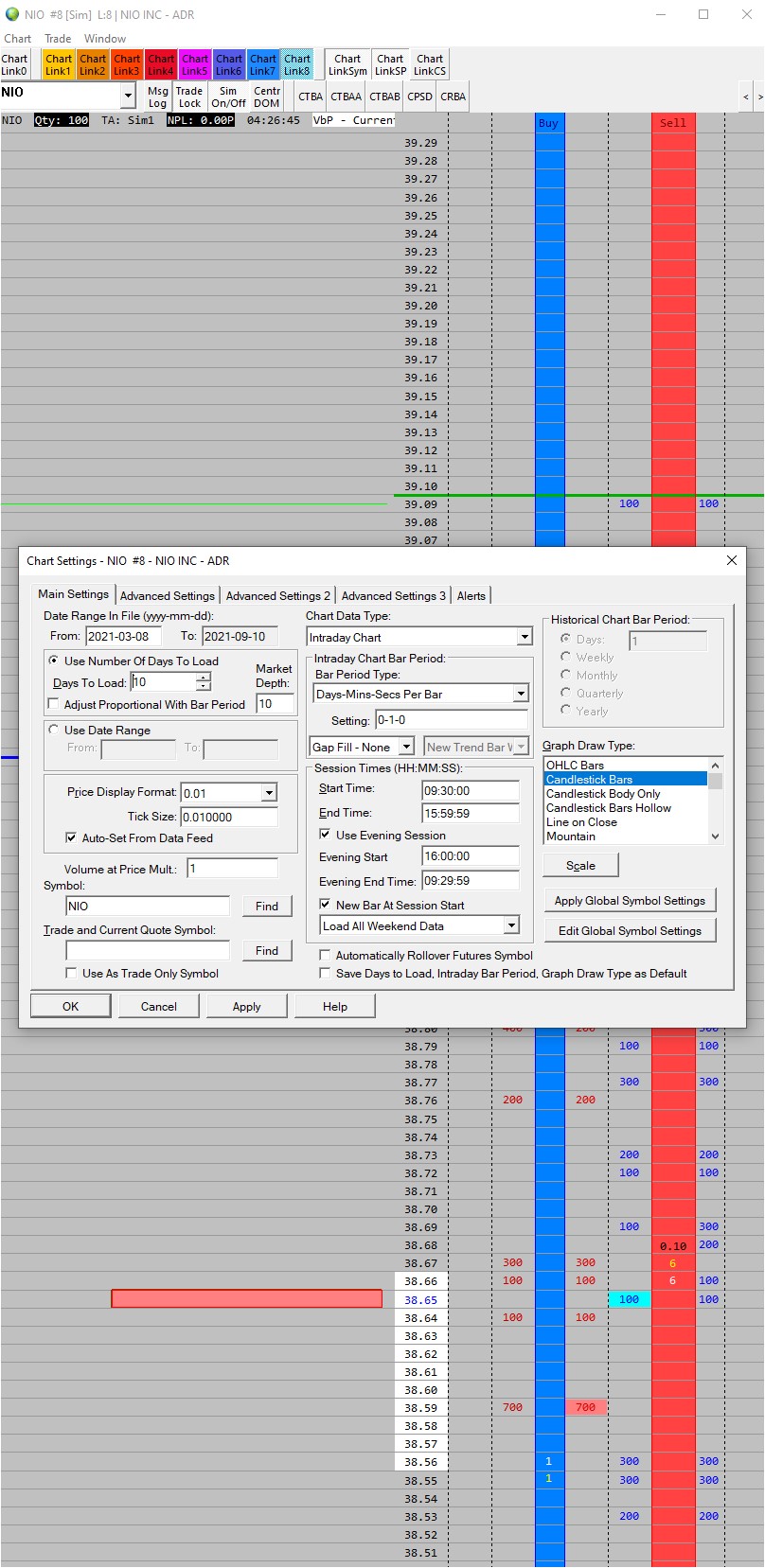Click the Centr DOM toolbar button

[266, 97]
